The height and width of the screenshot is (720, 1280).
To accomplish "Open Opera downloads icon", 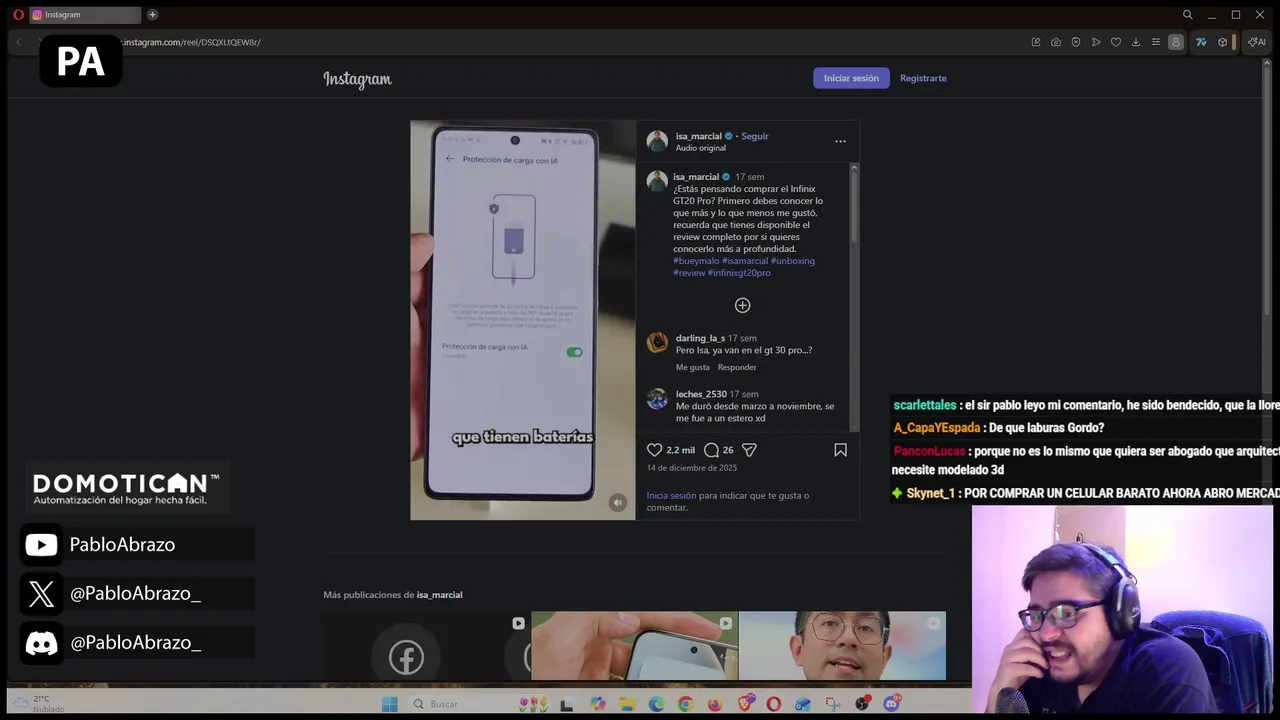I will click(x=1136, y=42).
